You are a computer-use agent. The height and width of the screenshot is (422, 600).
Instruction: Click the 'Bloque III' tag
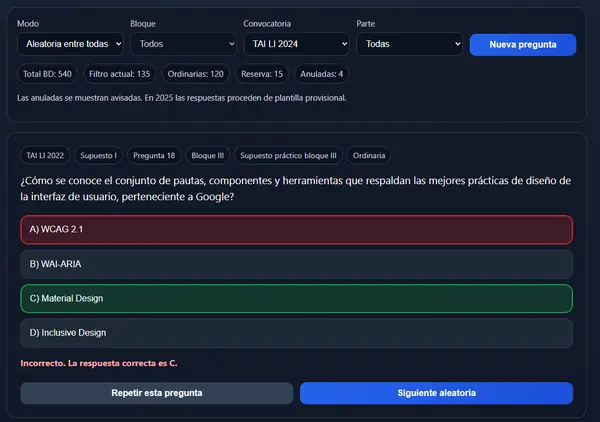207,155
